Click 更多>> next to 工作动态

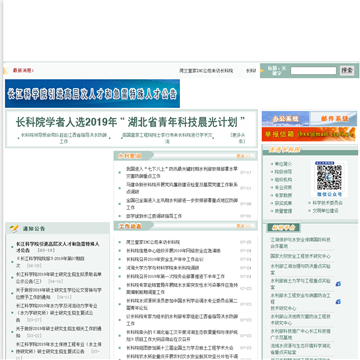[243, 226]
